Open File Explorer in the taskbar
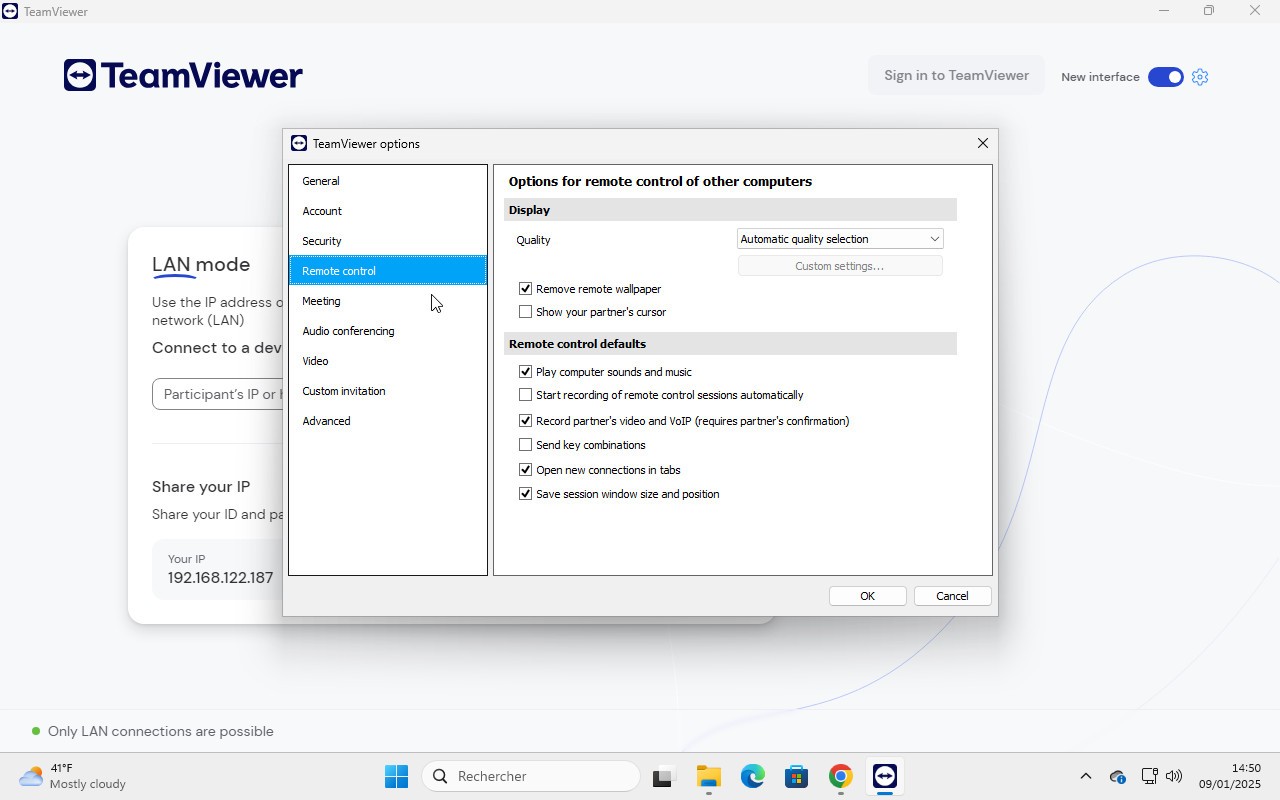 coord(708,776)
